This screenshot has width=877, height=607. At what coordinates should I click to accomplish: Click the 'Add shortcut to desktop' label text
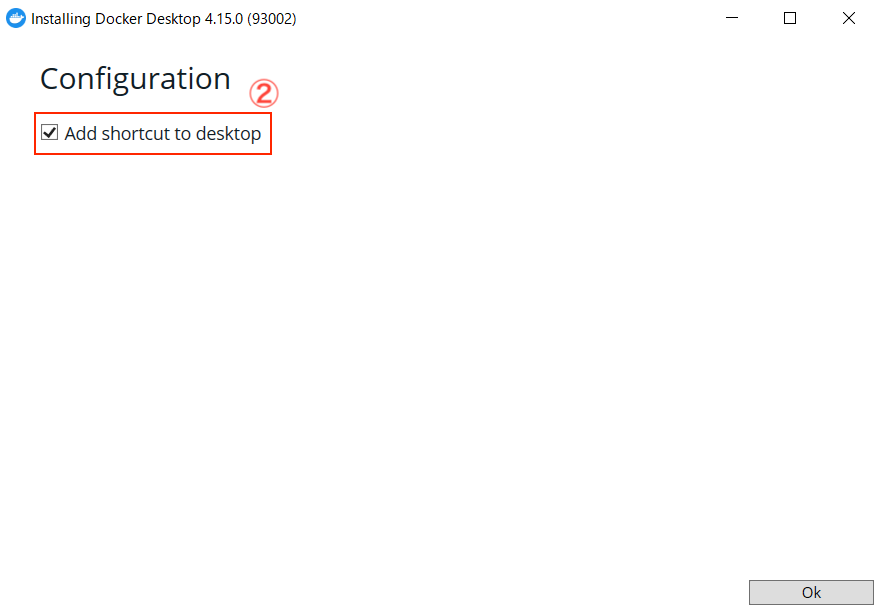(163, 134)
